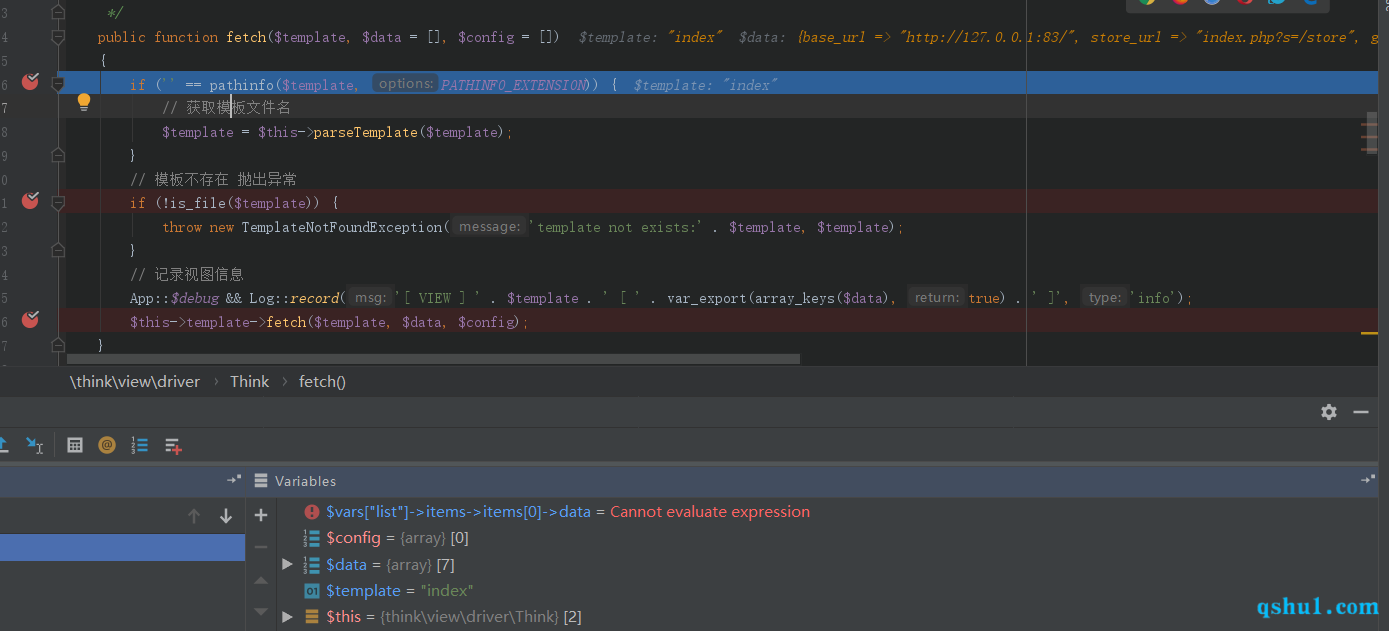Click restore layout icon left of Variables
This screenshot has width=1389, height=631.
(x=234, y=480)
